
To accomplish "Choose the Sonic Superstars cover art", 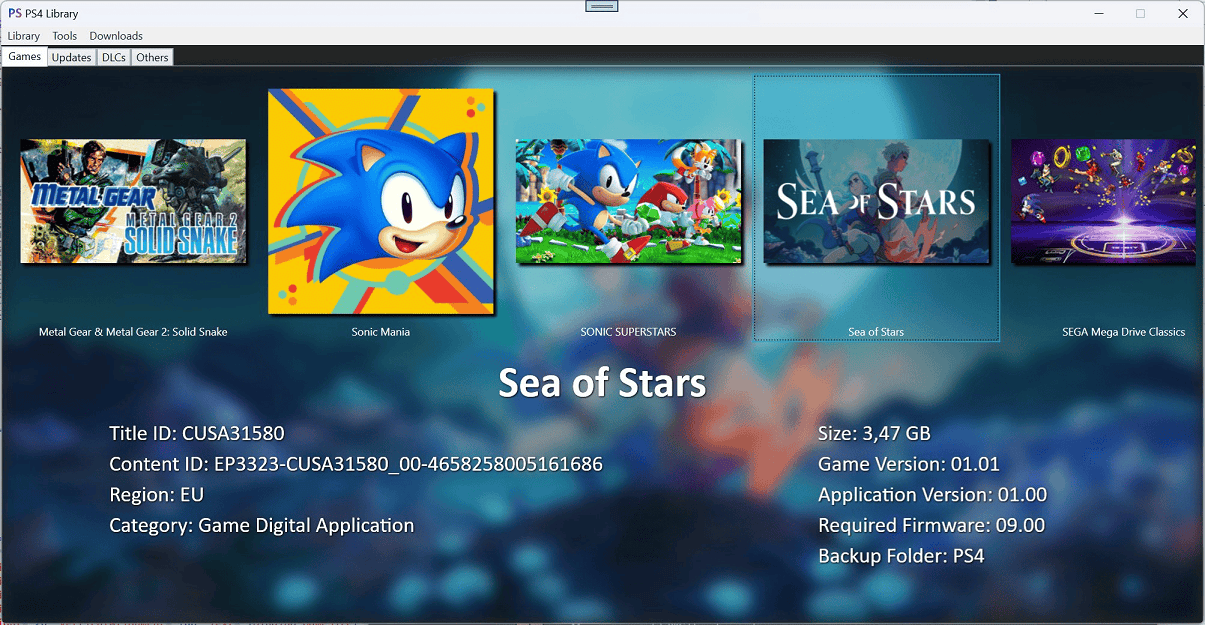I will pyautogui.click(x=628, y=201).
